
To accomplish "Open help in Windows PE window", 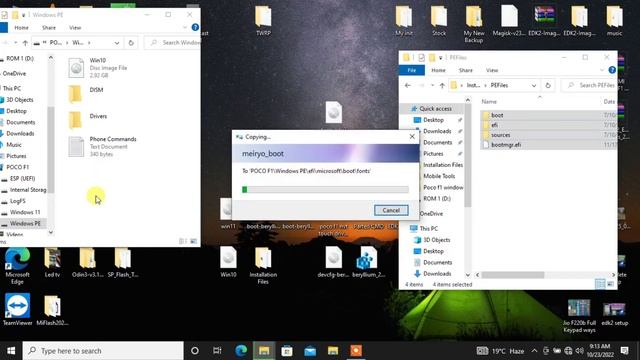I will (195, 27).
